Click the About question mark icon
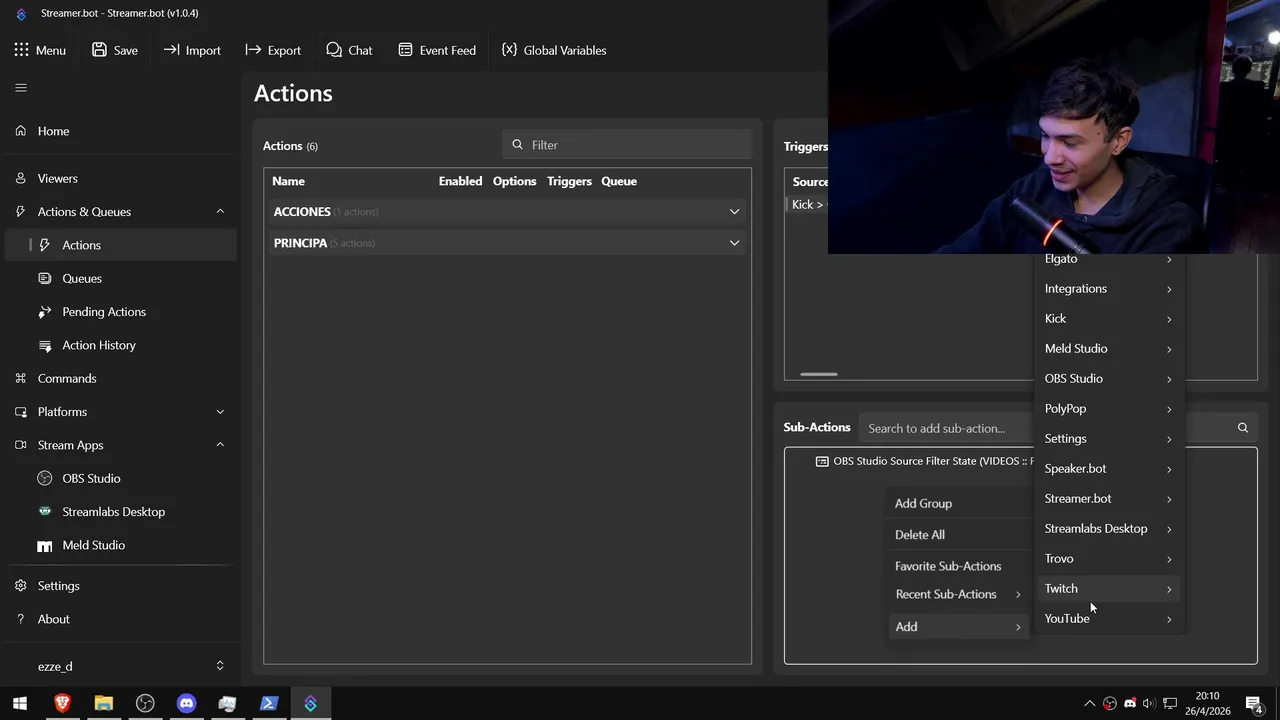The height and width of the screenshot is (720, 1280). 21,619
